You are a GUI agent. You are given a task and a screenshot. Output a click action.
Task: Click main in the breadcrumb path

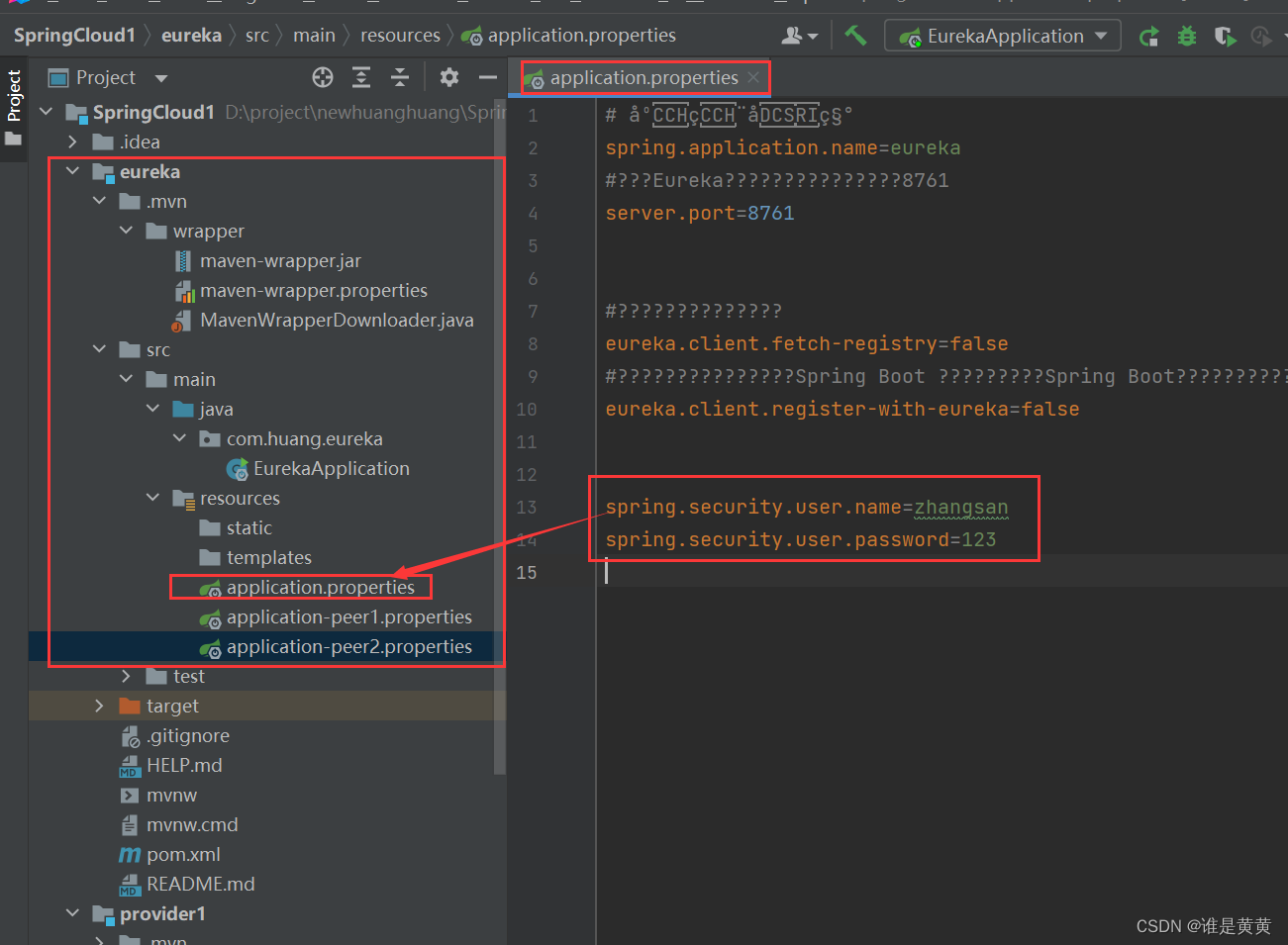[314, 35]
